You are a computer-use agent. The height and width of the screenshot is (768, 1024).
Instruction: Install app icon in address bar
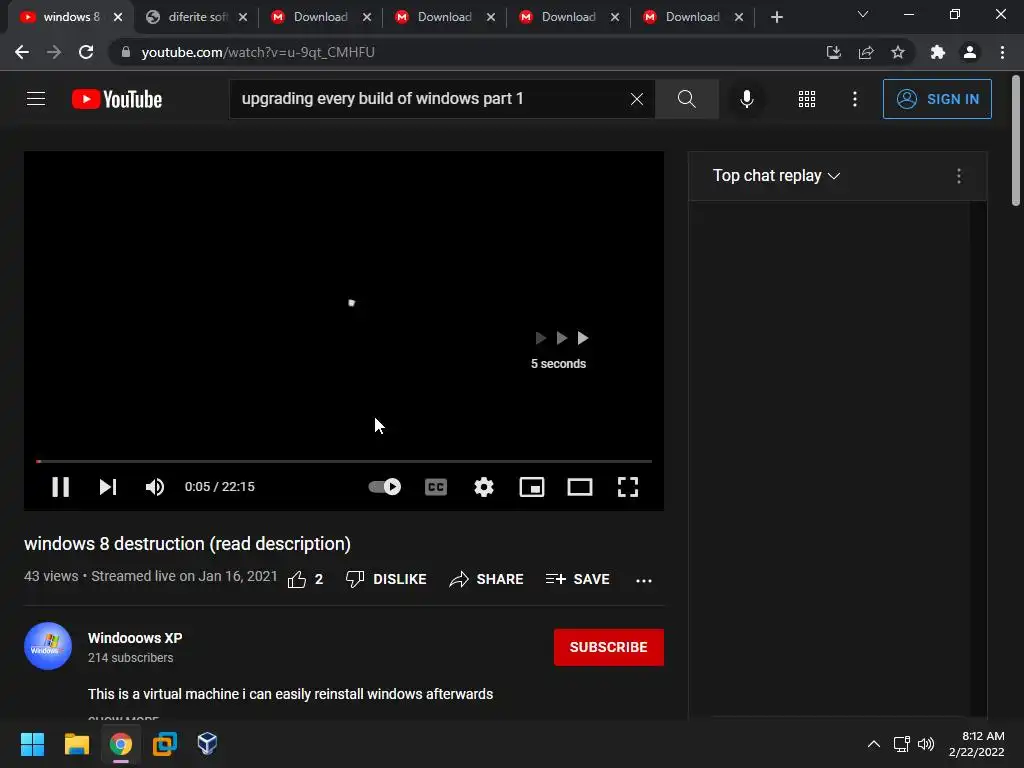tap(834, 52)
